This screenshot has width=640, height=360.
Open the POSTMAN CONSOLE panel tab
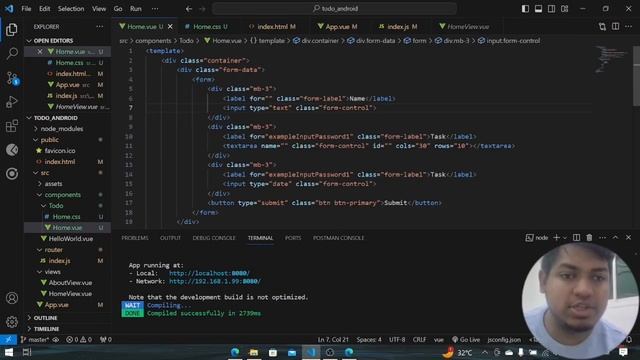click(x=338, y=238)
